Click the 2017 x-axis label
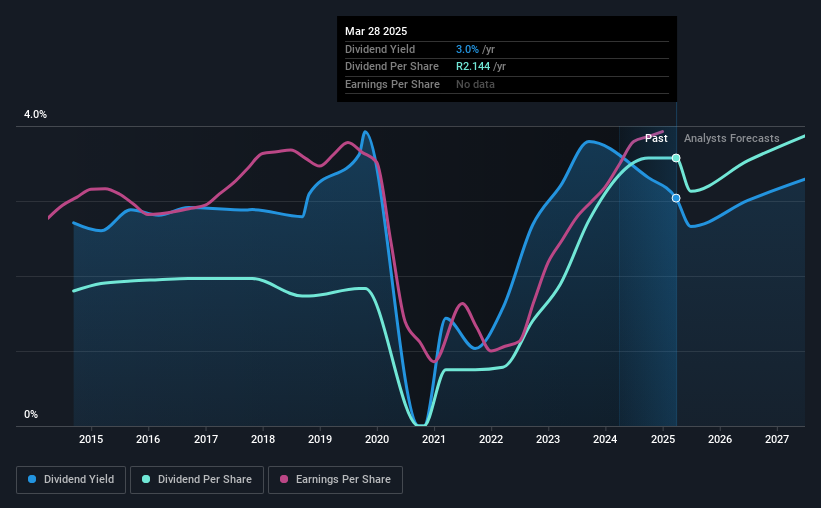 point(206,439)
